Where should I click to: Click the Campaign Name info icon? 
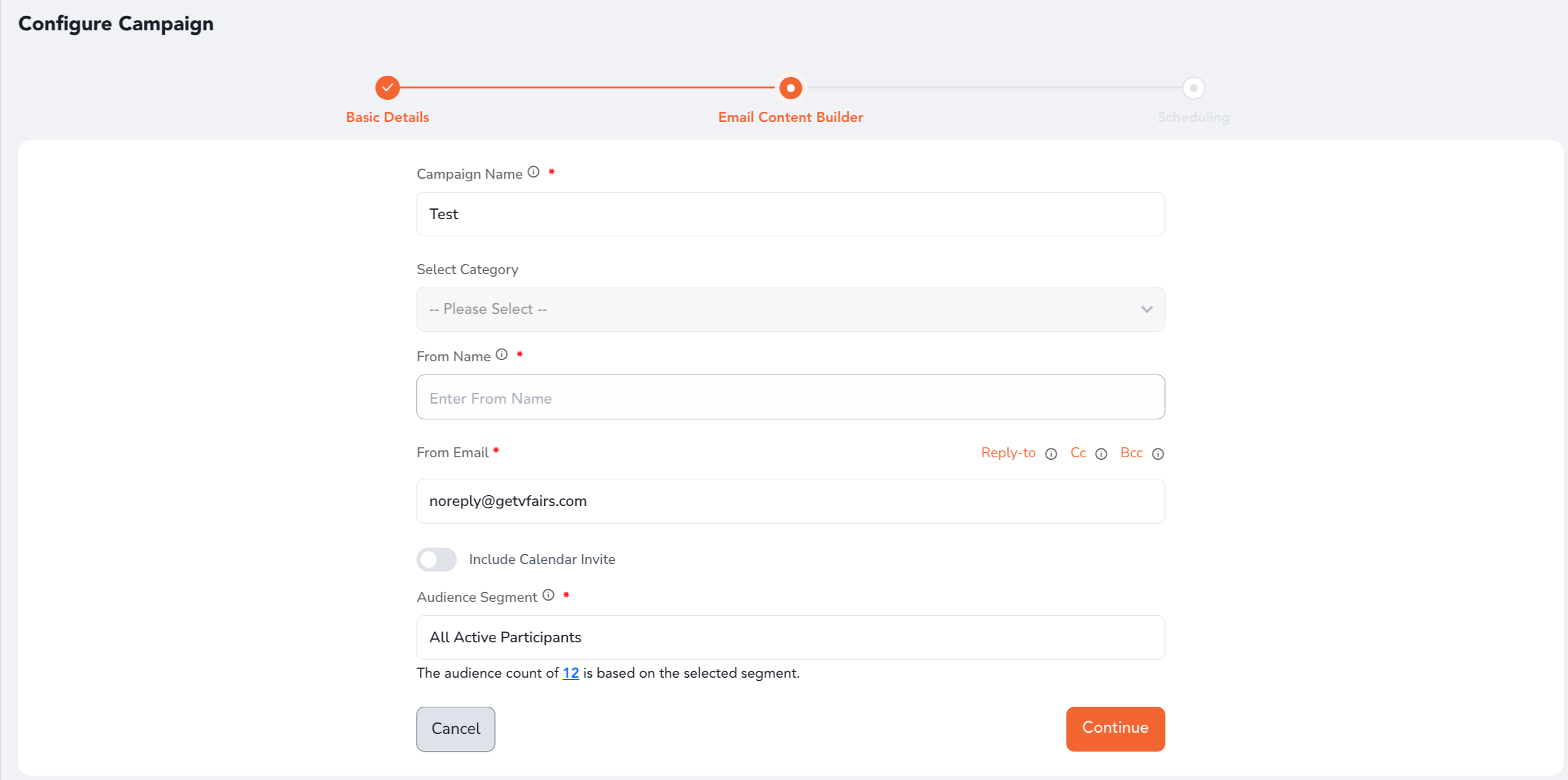[534, 172]
